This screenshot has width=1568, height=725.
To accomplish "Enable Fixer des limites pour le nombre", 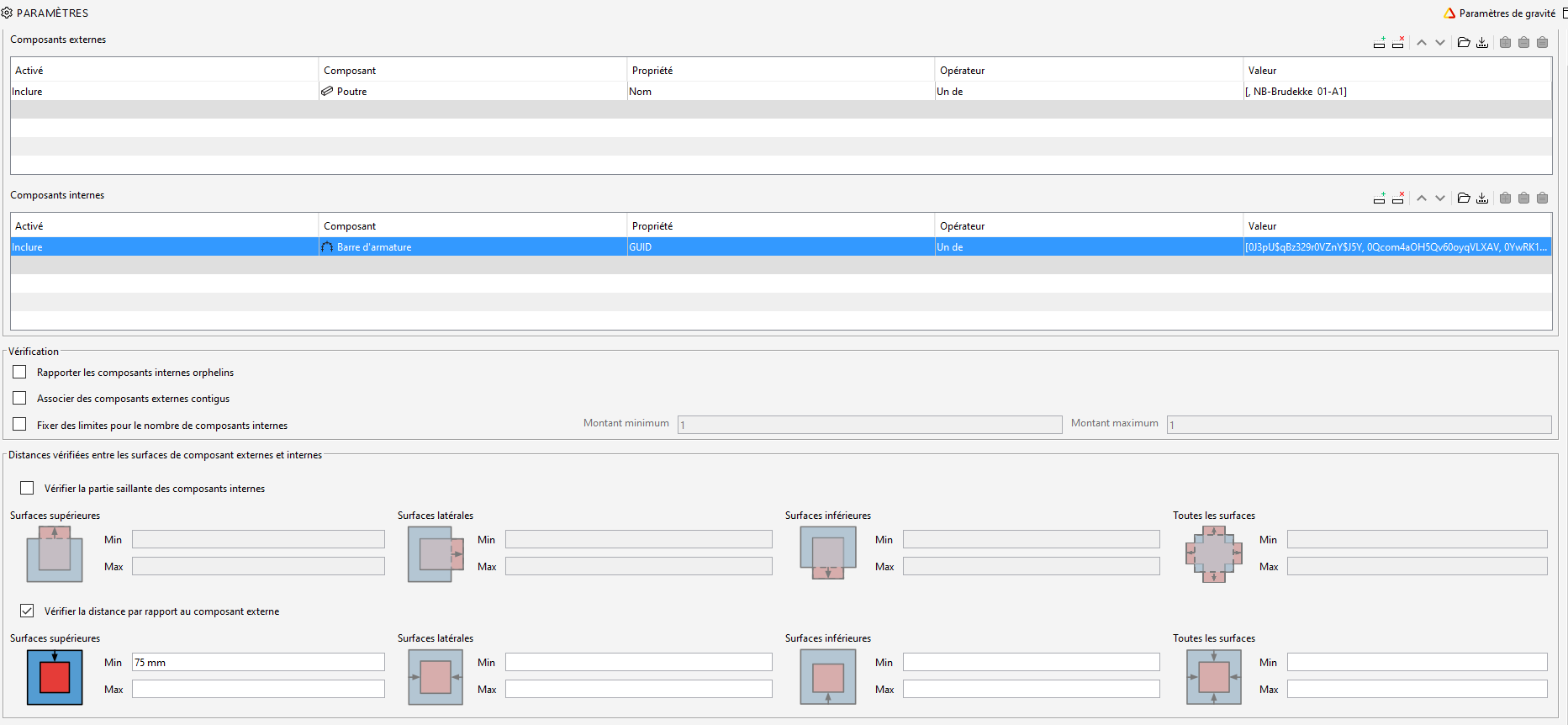I will pos(19,425).
